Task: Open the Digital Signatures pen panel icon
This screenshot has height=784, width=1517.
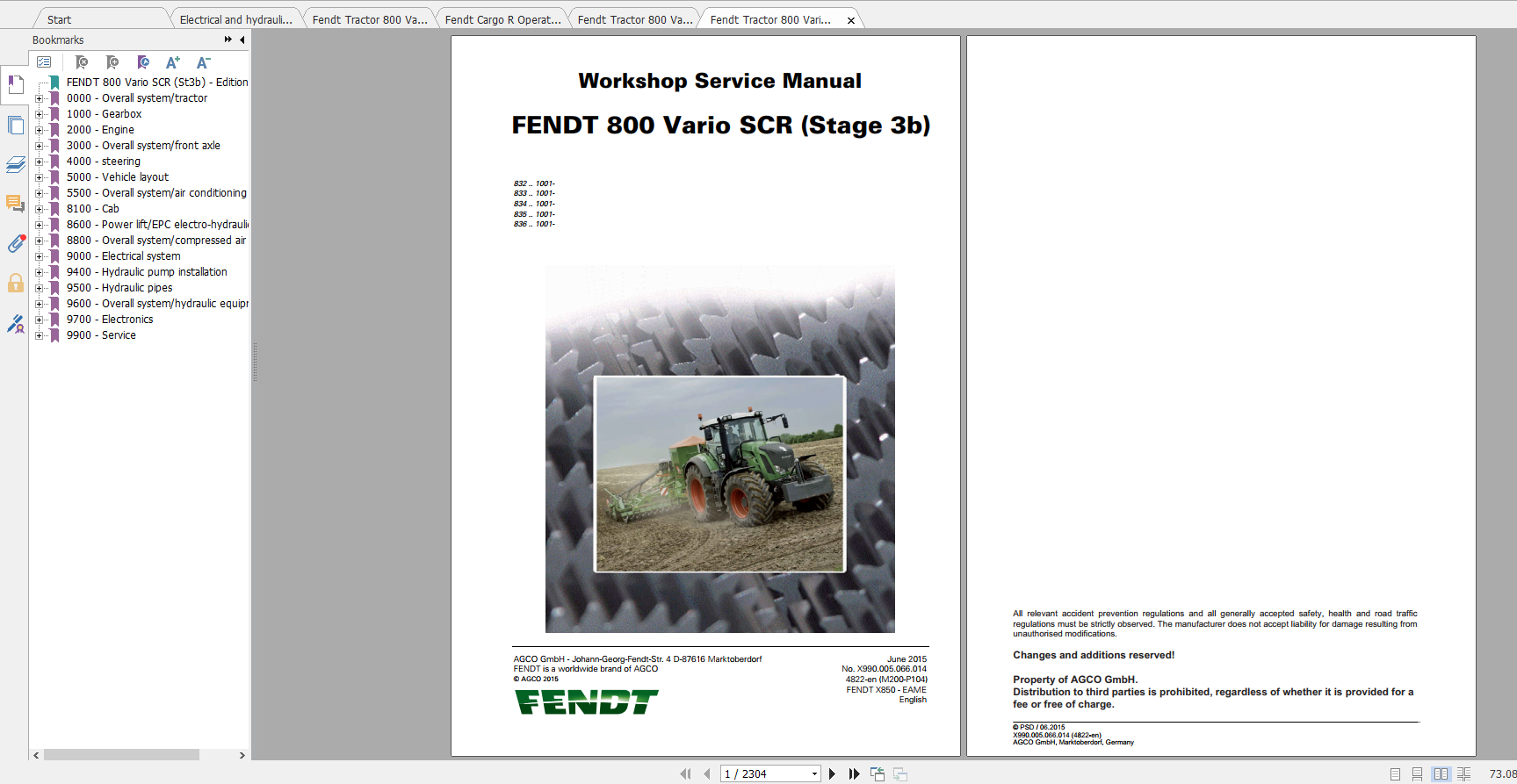Action: (x=15, y=324)
